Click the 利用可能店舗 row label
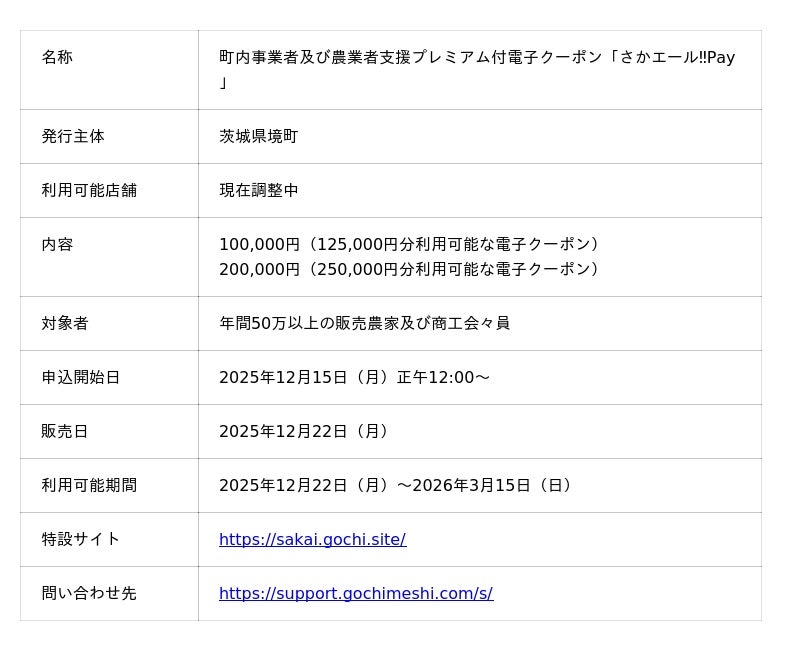Viewport: 800px width, 651px height. point(89,191)
